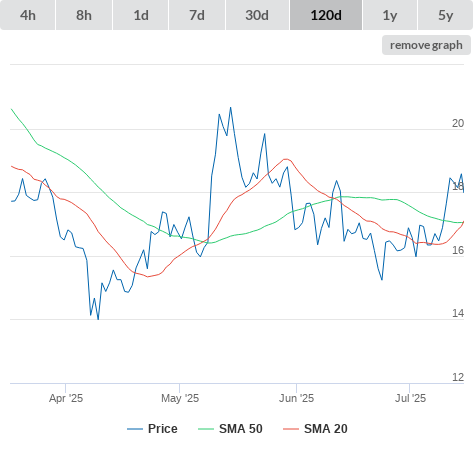Click the Apr '25 axis label
Screen dimensions: 474x455
click(66, 398)
